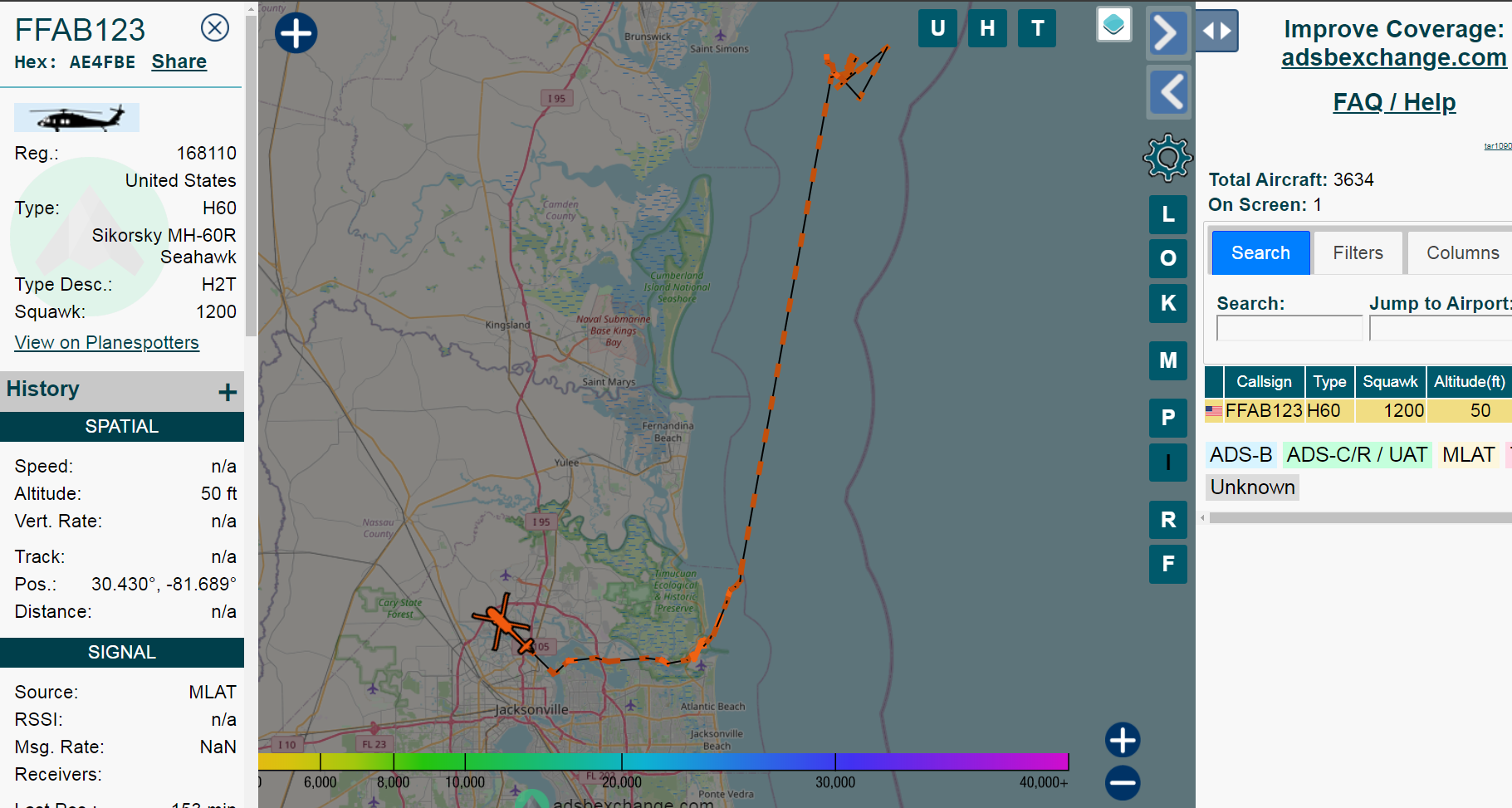Sort table by Callsign column
This screenshot has height=808, width=1512.
pyautogui.click(x=1264, y=382)
